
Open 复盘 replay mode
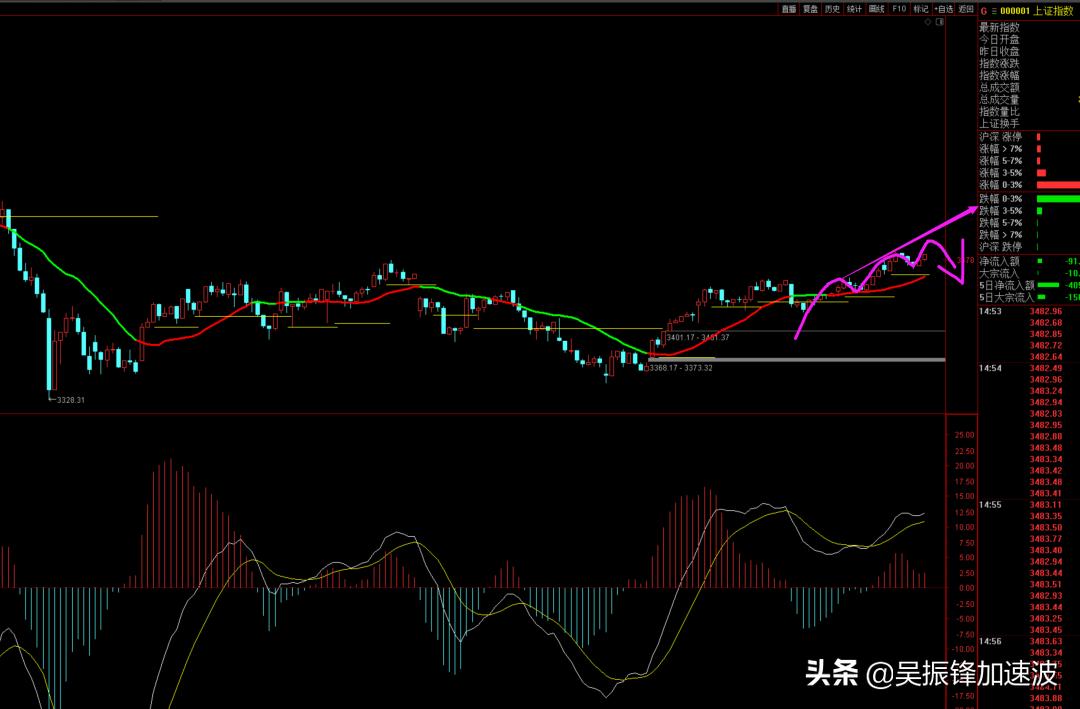coord(809,9)
